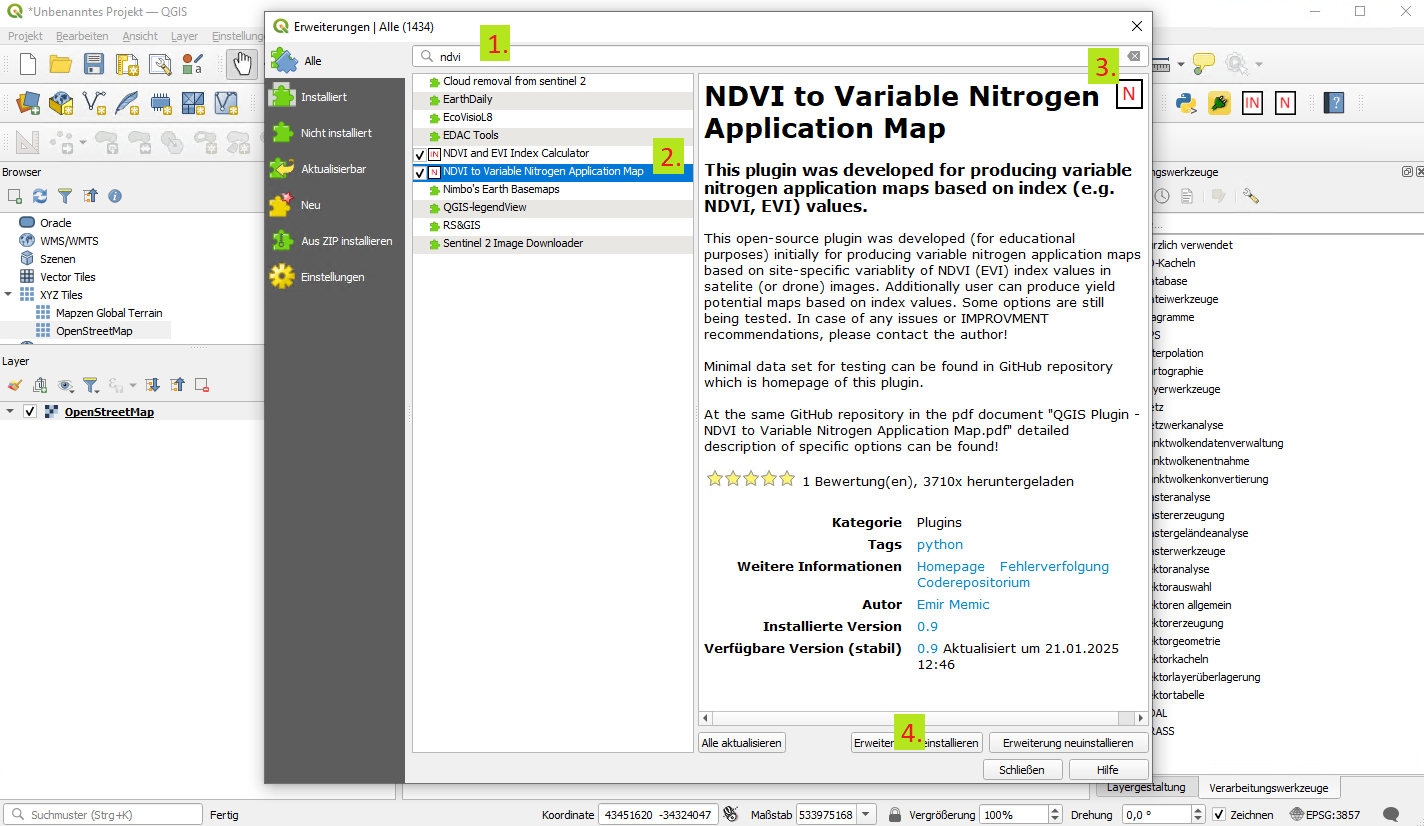Open the Ansicht menu

tap(140, 36)
